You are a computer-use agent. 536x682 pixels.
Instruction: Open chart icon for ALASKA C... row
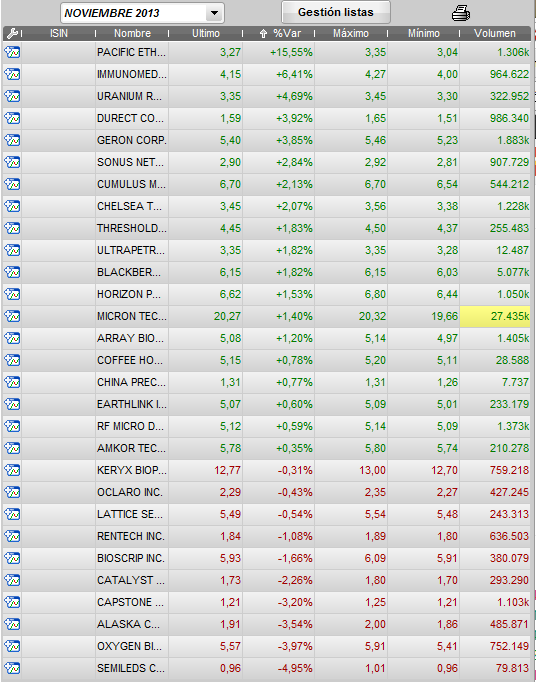coord(12,624)
